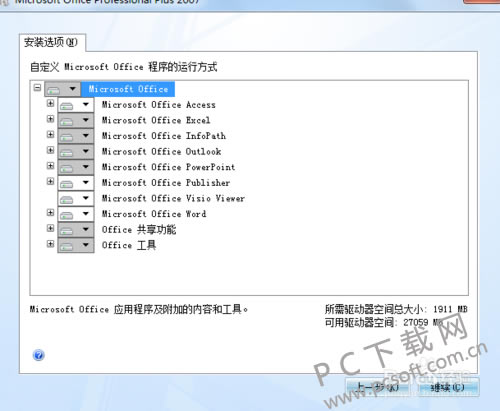The height and width of the screenshot is (411, 500).
Task: Click the 应用程序及附加的内容和工具 description text
Action: [138, 309]
